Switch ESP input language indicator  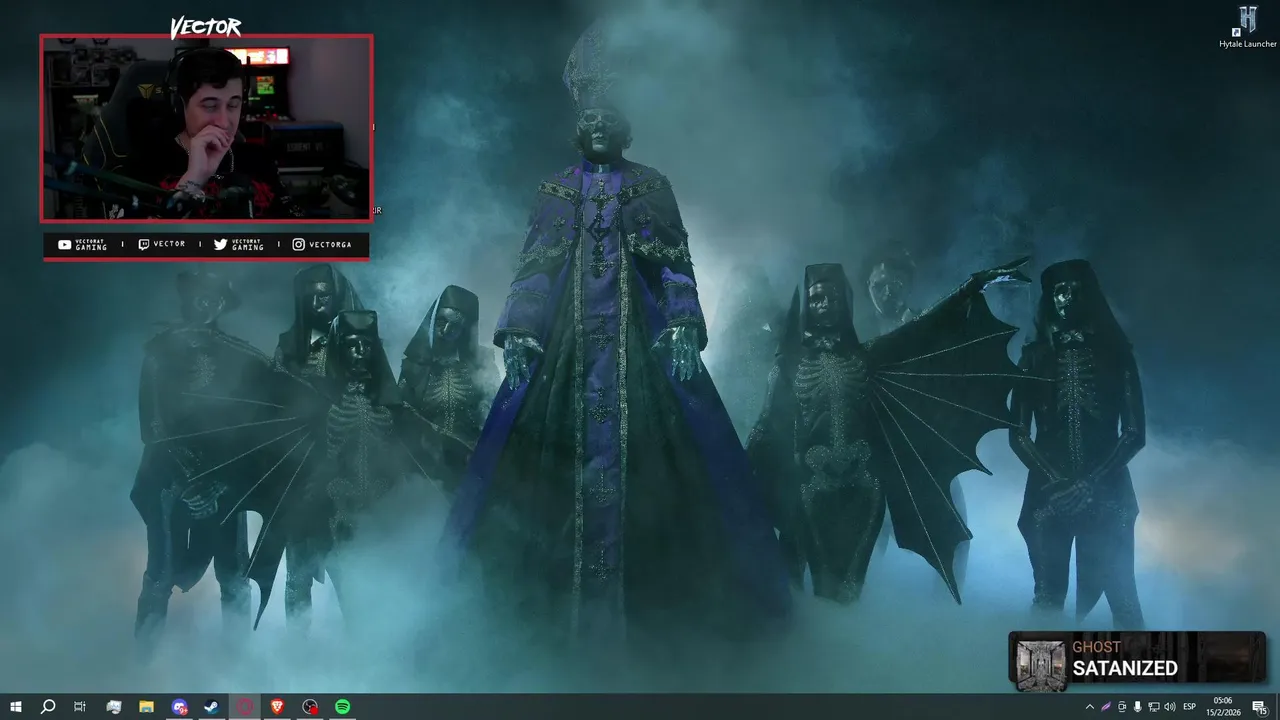(x=1190, y=707)
